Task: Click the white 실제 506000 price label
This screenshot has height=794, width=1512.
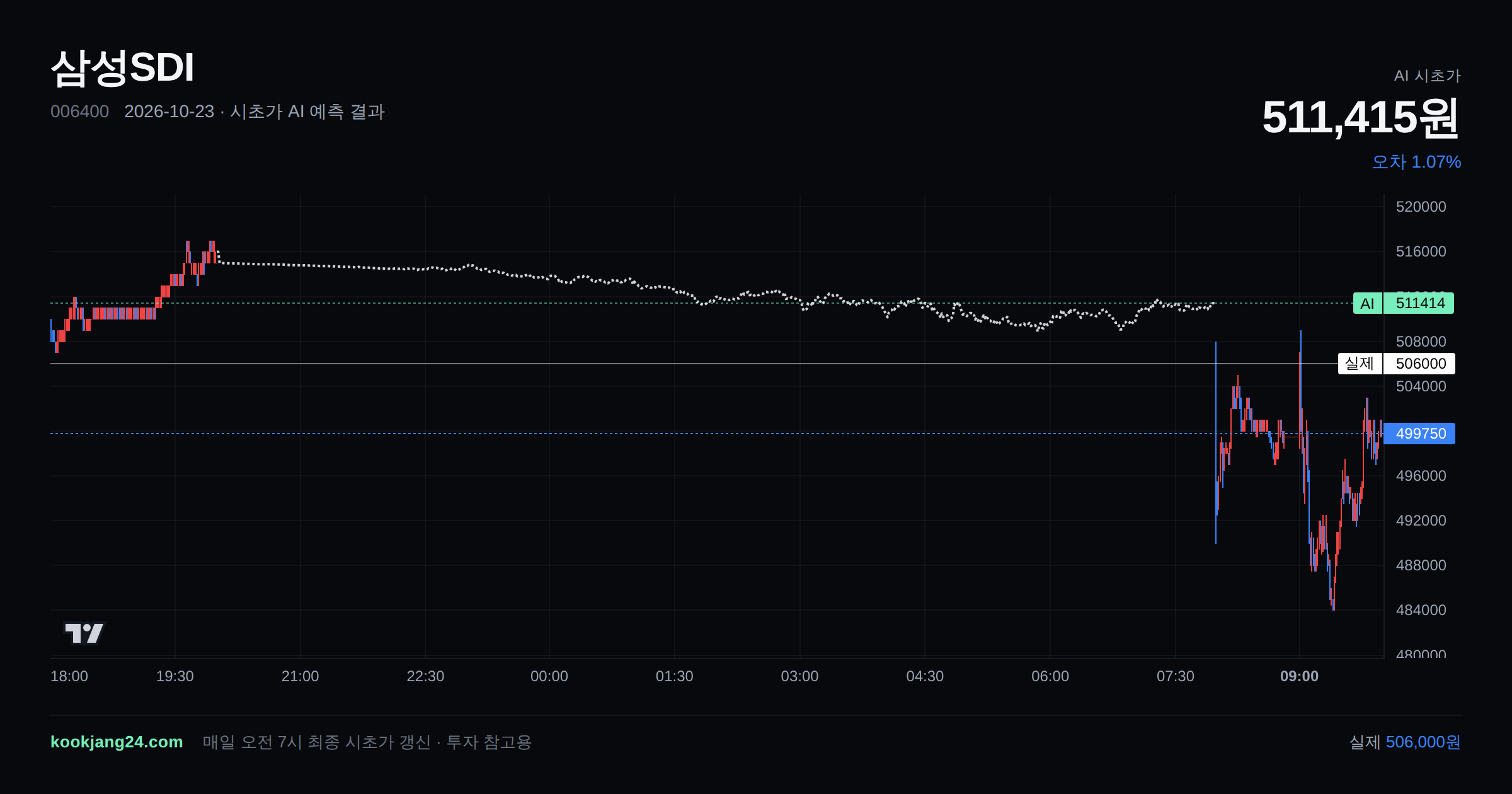Action: click(x=1396, y=364)
